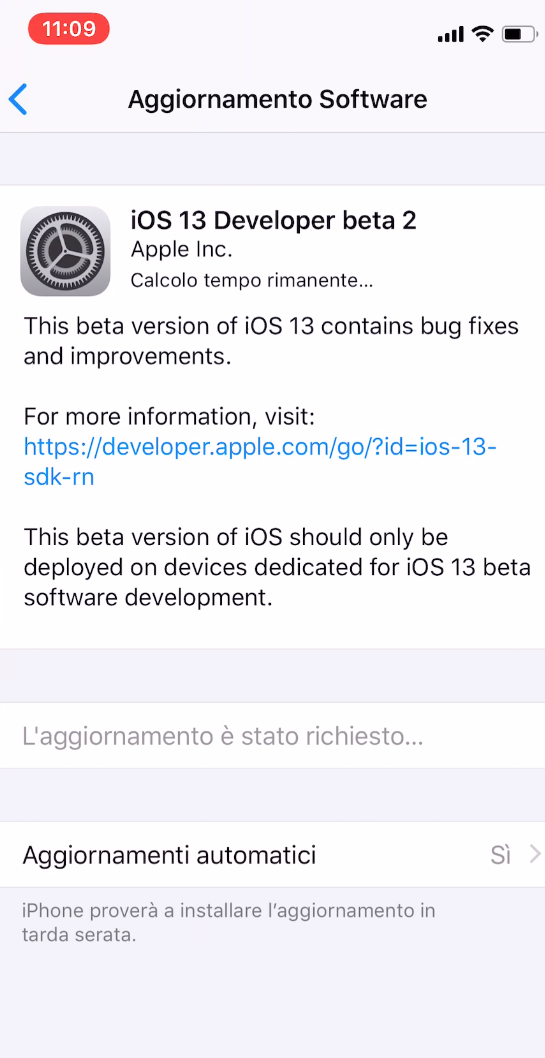
Task: Click the chevron next to Sì
Action: 535,855
